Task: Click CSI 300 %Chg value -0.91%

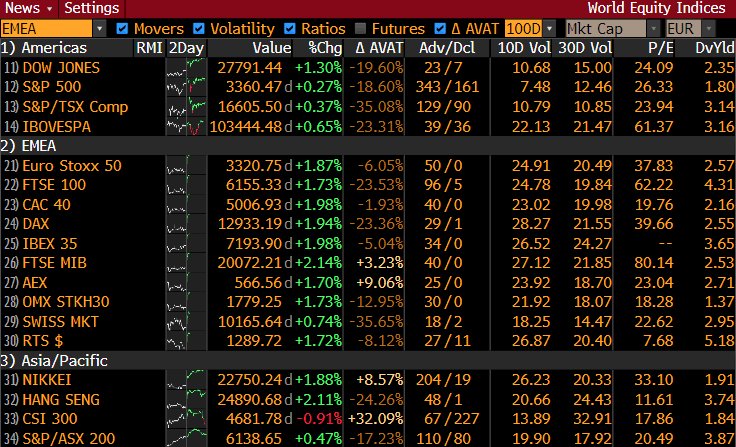Action: coord(318,419)
